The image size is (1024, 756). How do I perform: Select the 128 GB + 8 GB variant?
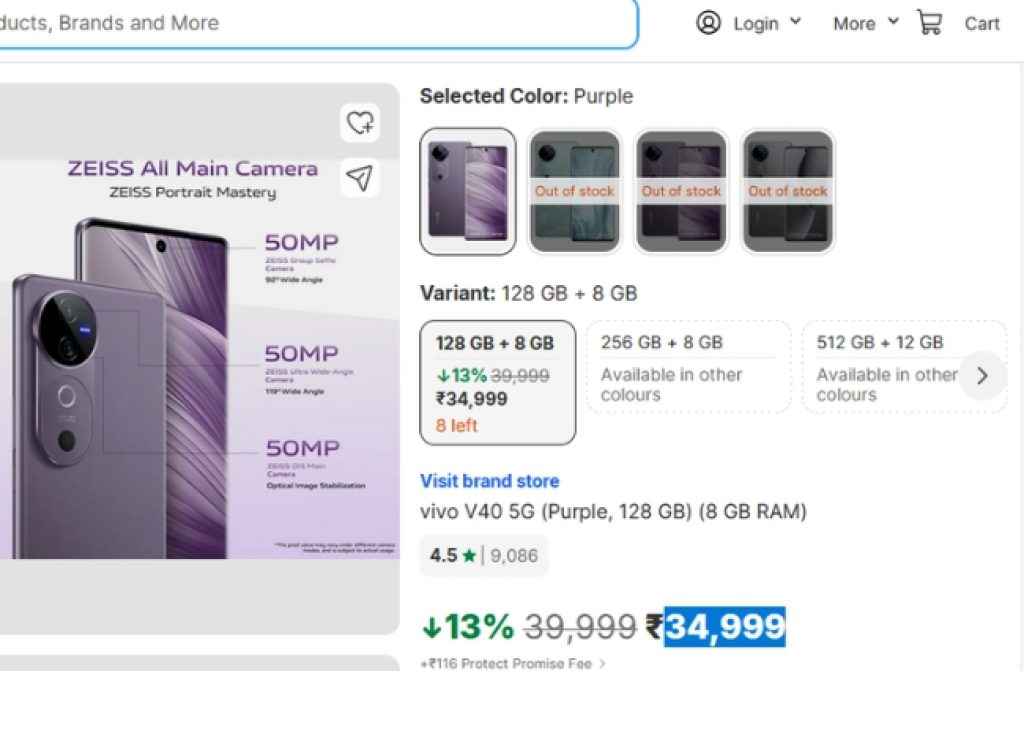coord(498,382)
